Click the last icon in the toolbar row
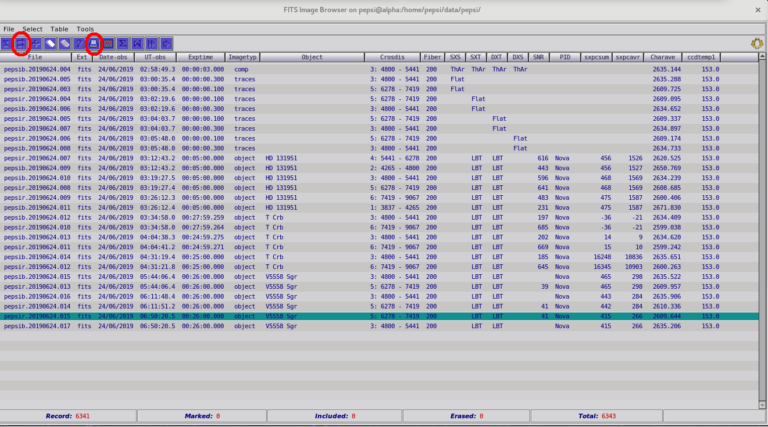This screenshot has width=768, height=427. tap(166, 44)
